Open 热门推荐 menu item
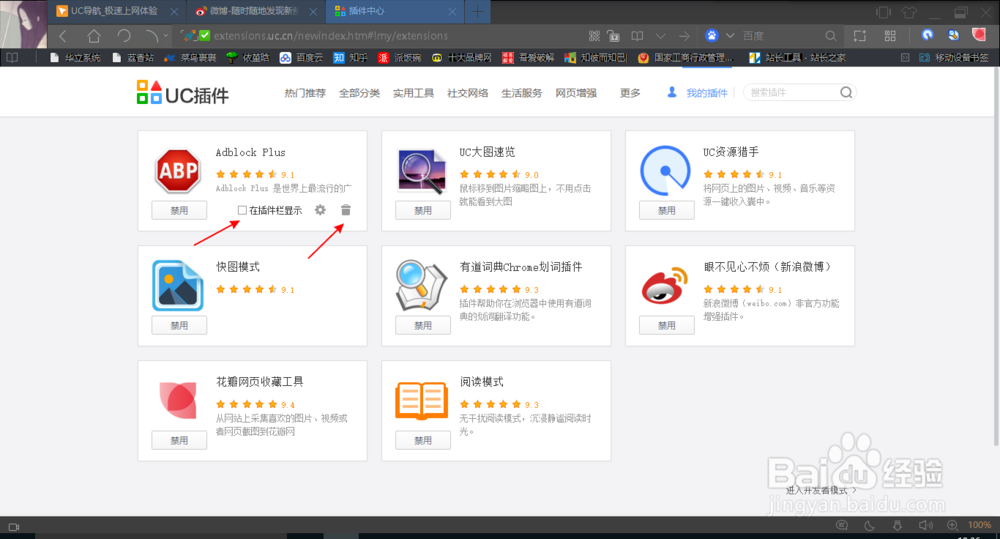Viewport: 1000px width, 539px height. tap(305, 93)
